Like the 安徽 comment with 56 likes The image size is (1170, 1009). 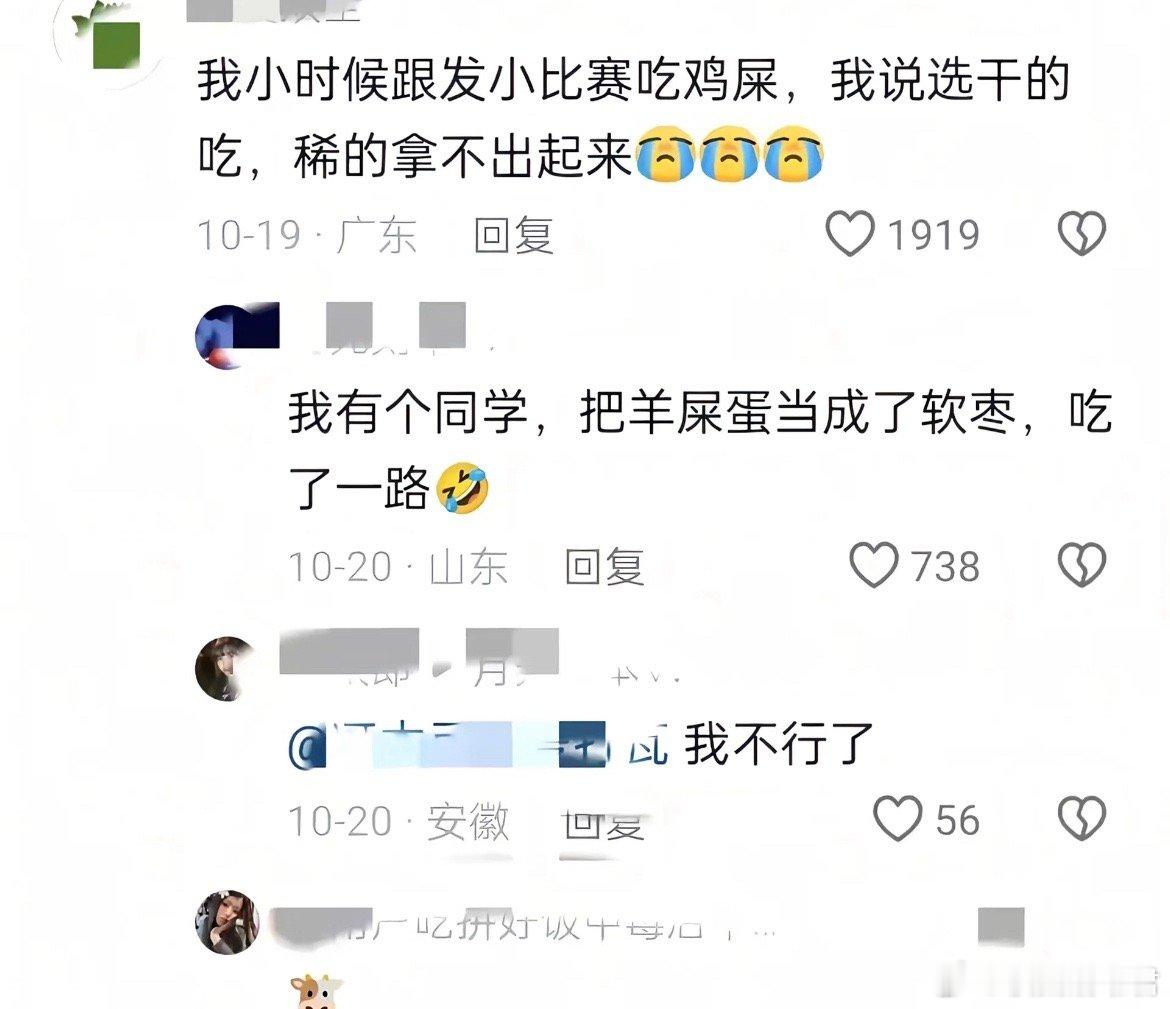[x=898, y=819]
